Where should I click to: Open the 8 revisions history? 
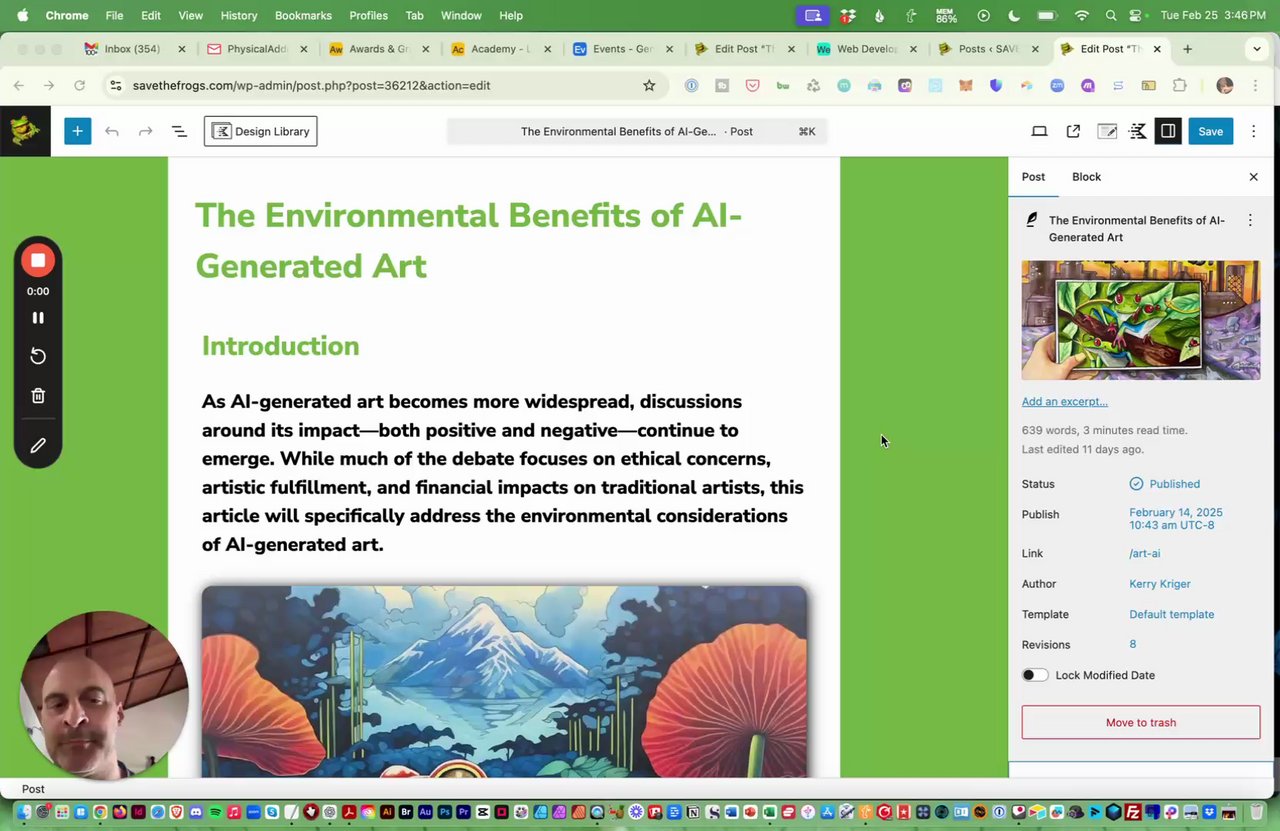click(x=1133, y=644)
